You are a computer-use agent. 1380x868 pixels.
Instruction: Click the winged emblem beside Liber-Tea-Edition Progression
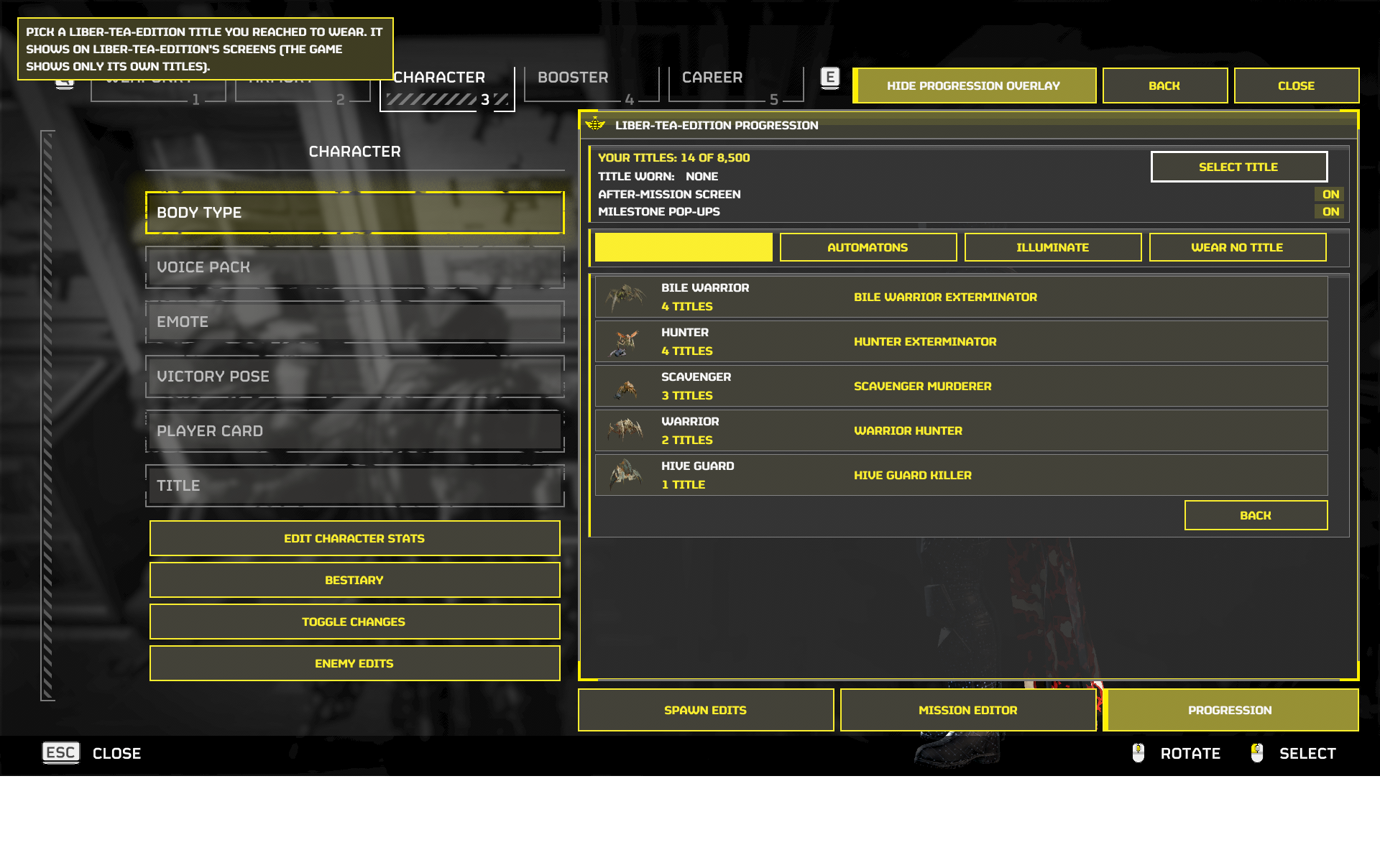click(x=595, y=124)
